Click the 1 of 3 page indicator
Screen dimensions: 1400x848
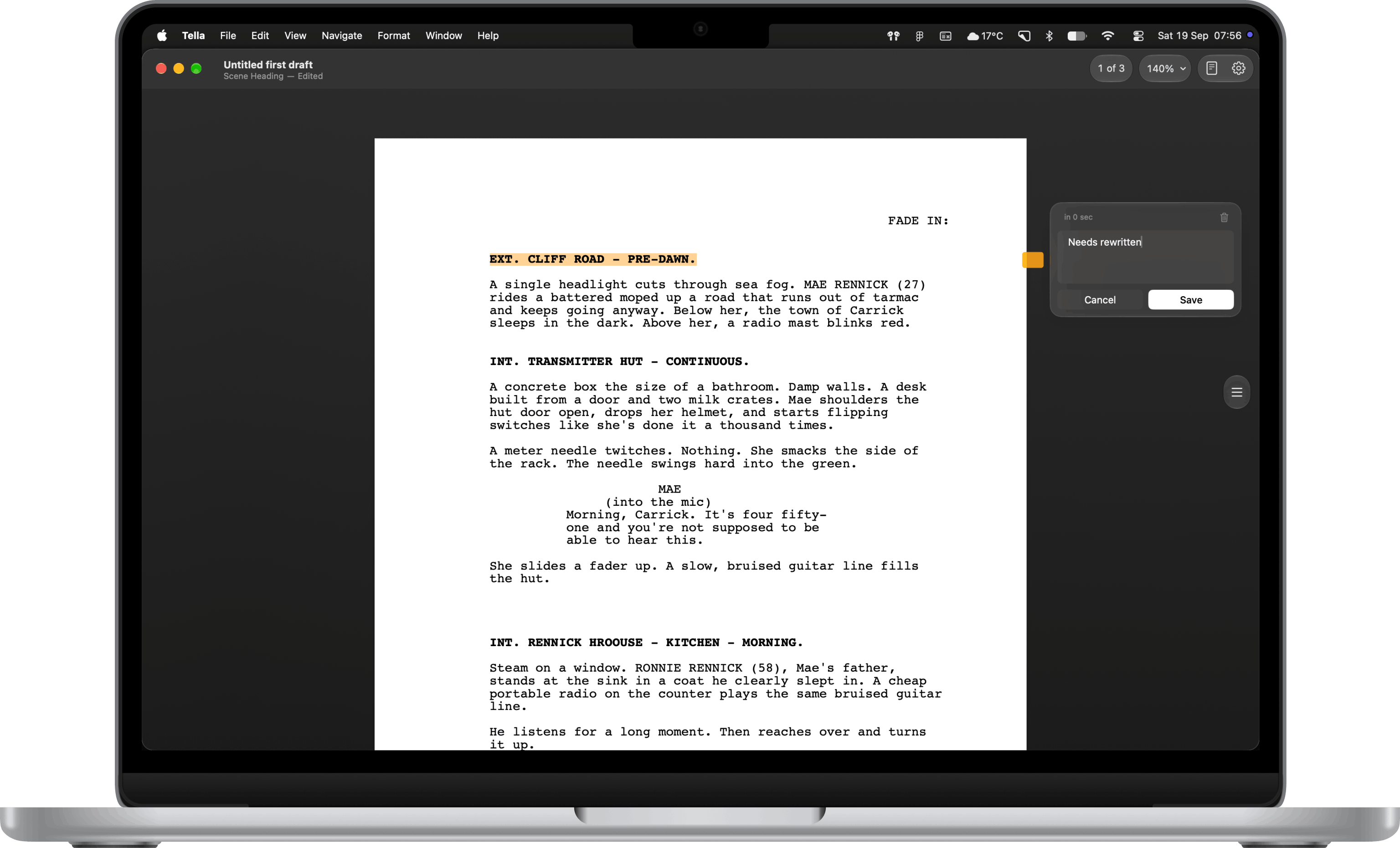[x=1111, y=68]
